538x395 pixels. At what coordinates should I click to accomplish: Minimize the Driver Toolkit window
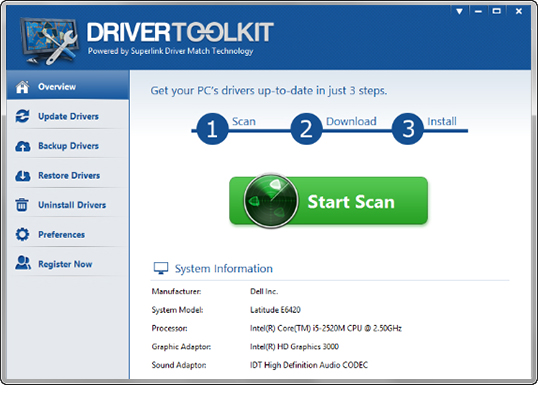coord(478,12)
